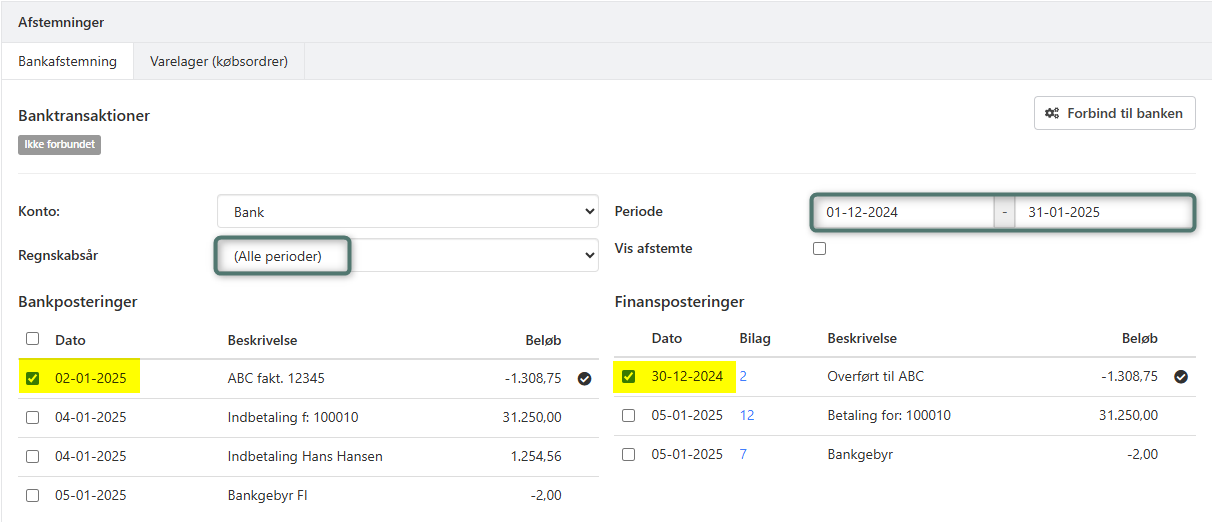This screenshot has height=522, width=1212.
Task: Click the checkmark icon beside ABC fakt. 12345
Action: click(584, 378)
